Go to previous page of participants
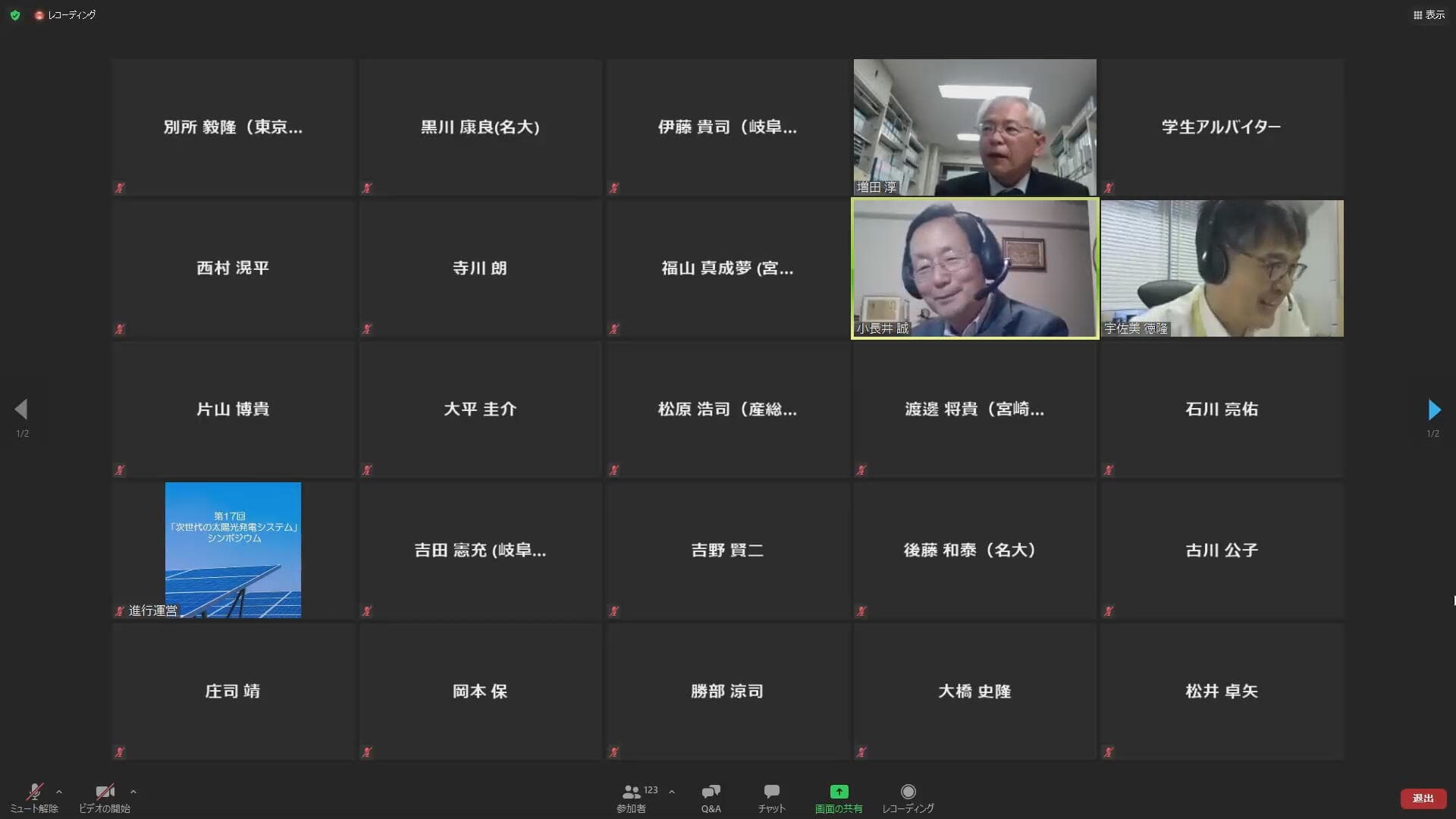This screenshot has width=1456, height=819. tap(21, 410)
